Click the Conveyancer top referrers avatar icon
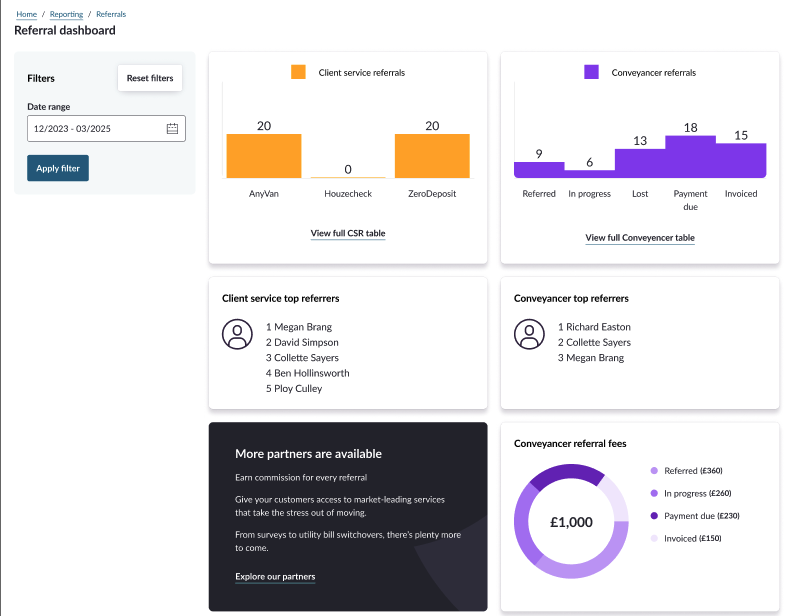The height and width of the screenshot is (616, 792). tap(529, 334)
